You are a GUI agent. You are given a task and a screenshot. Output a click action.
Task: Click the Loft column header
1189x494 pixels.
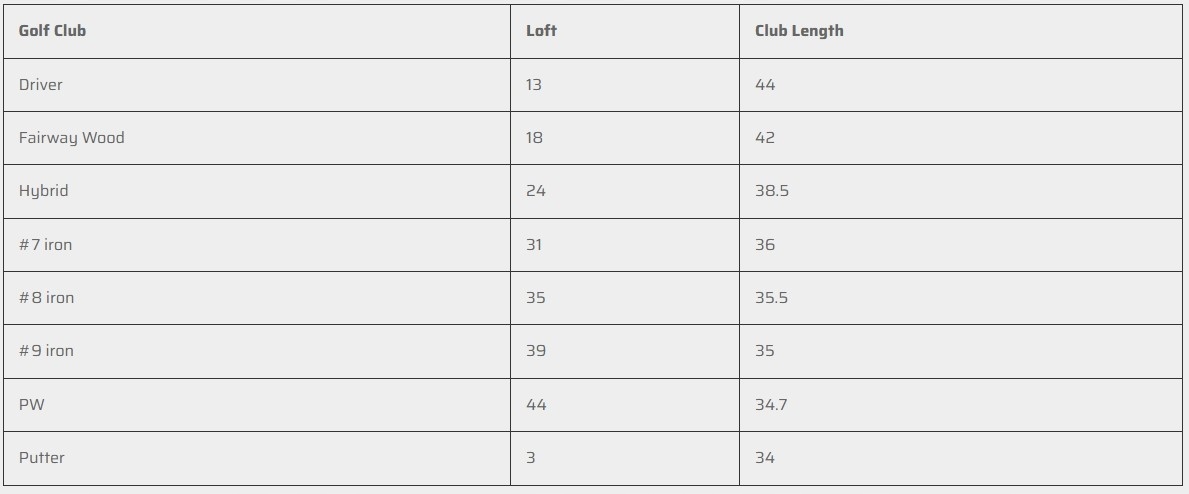[x=541, y=31]
